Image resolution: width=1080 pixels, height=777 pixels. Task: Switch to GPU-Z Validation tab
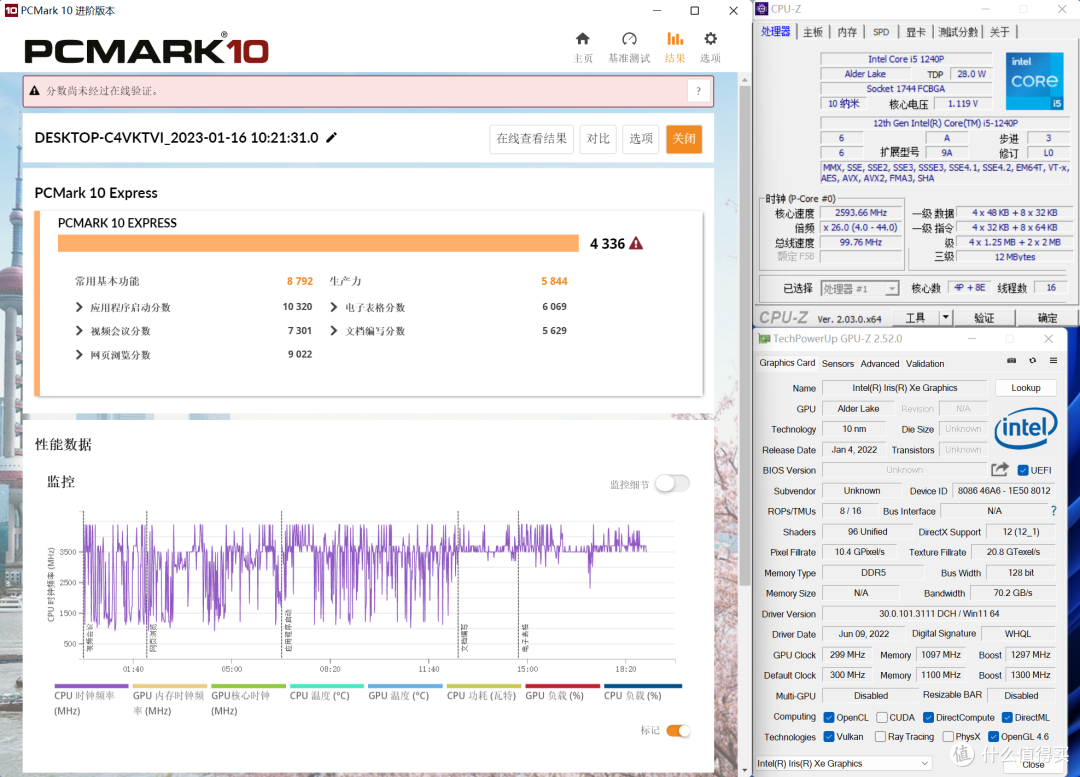(925, 364)
